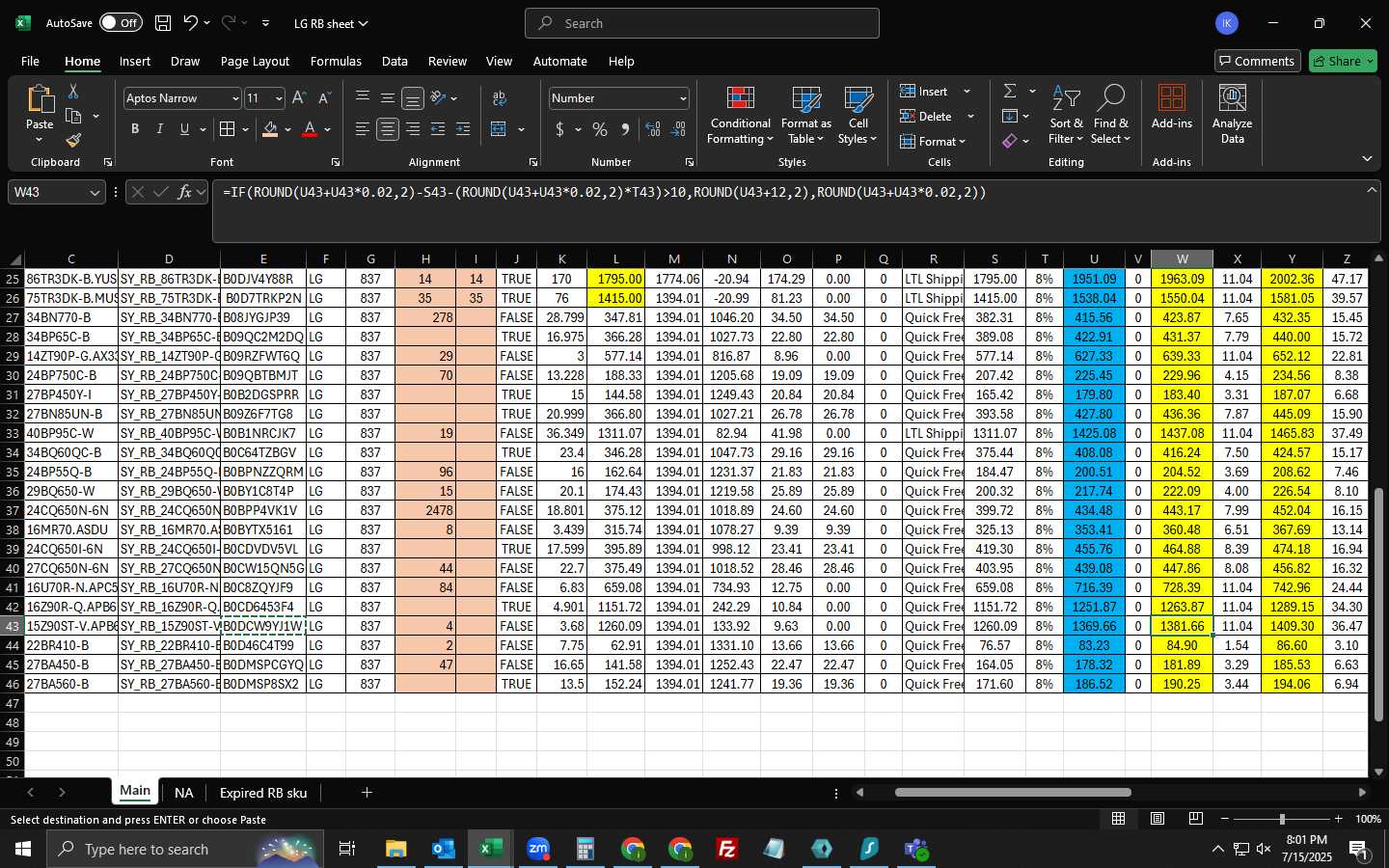Expand the formula bar
The height and width of the screenshot is (868, 1389).
[x=1372, y=190]
